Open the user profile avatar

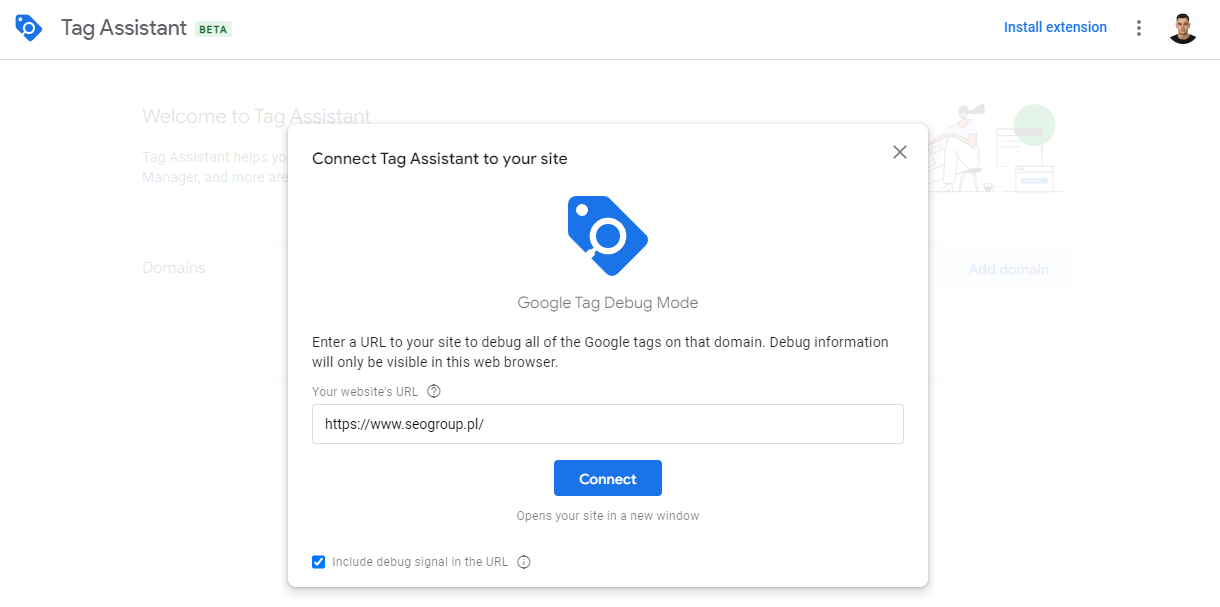(1183, 28)
